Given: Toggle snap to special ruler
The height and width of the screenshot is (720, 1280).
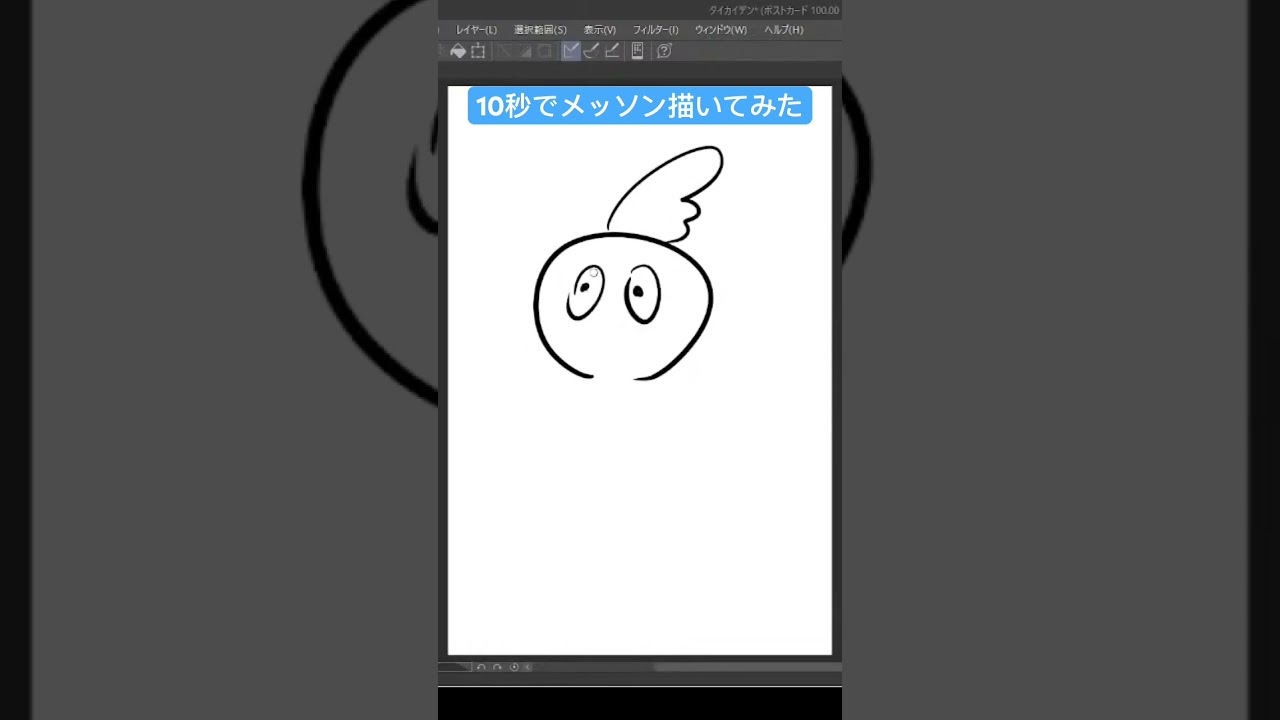Looking at the screenshot, I should pyautogui.click(x=523, y=51).
